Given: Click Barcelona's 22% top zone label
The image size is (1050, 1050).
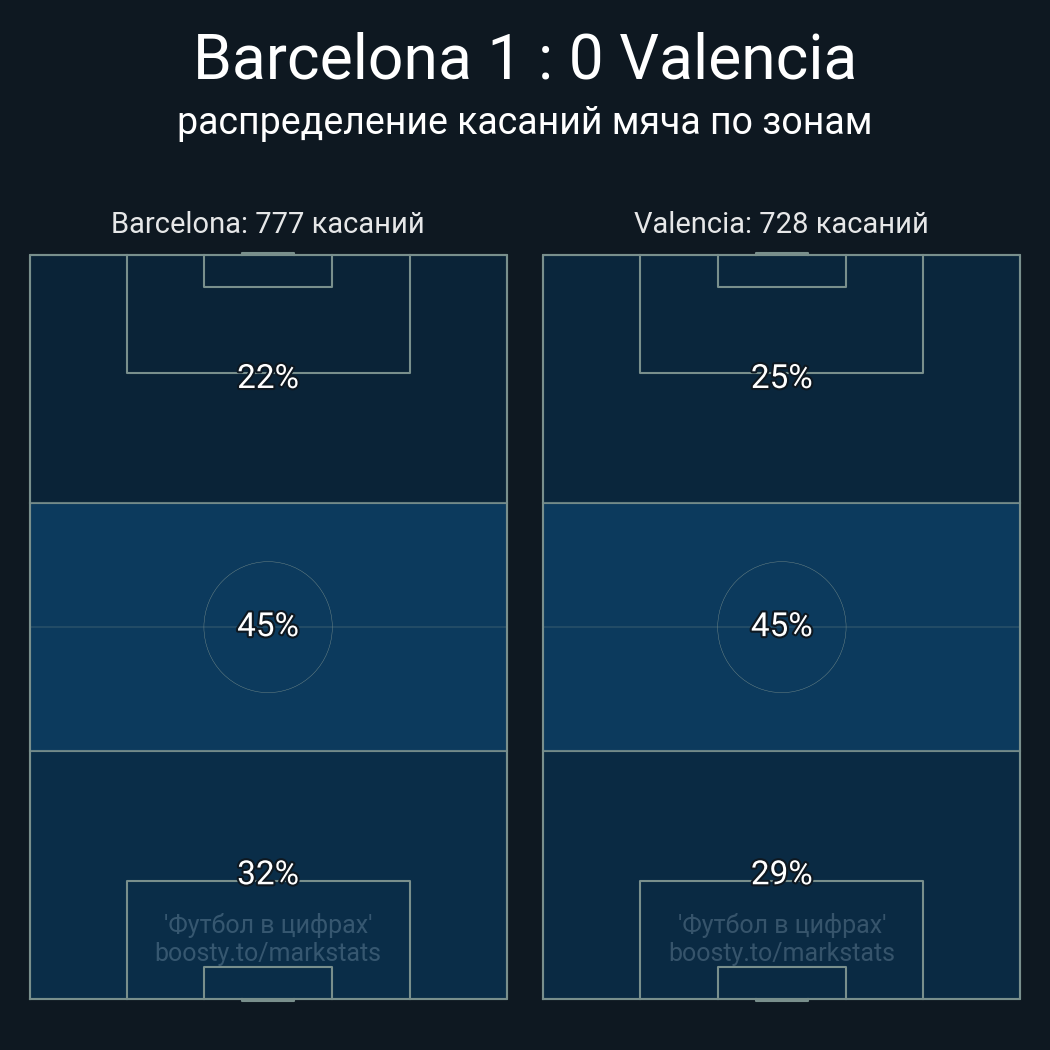Looking at the screenshot, I should tap(268, 377).
